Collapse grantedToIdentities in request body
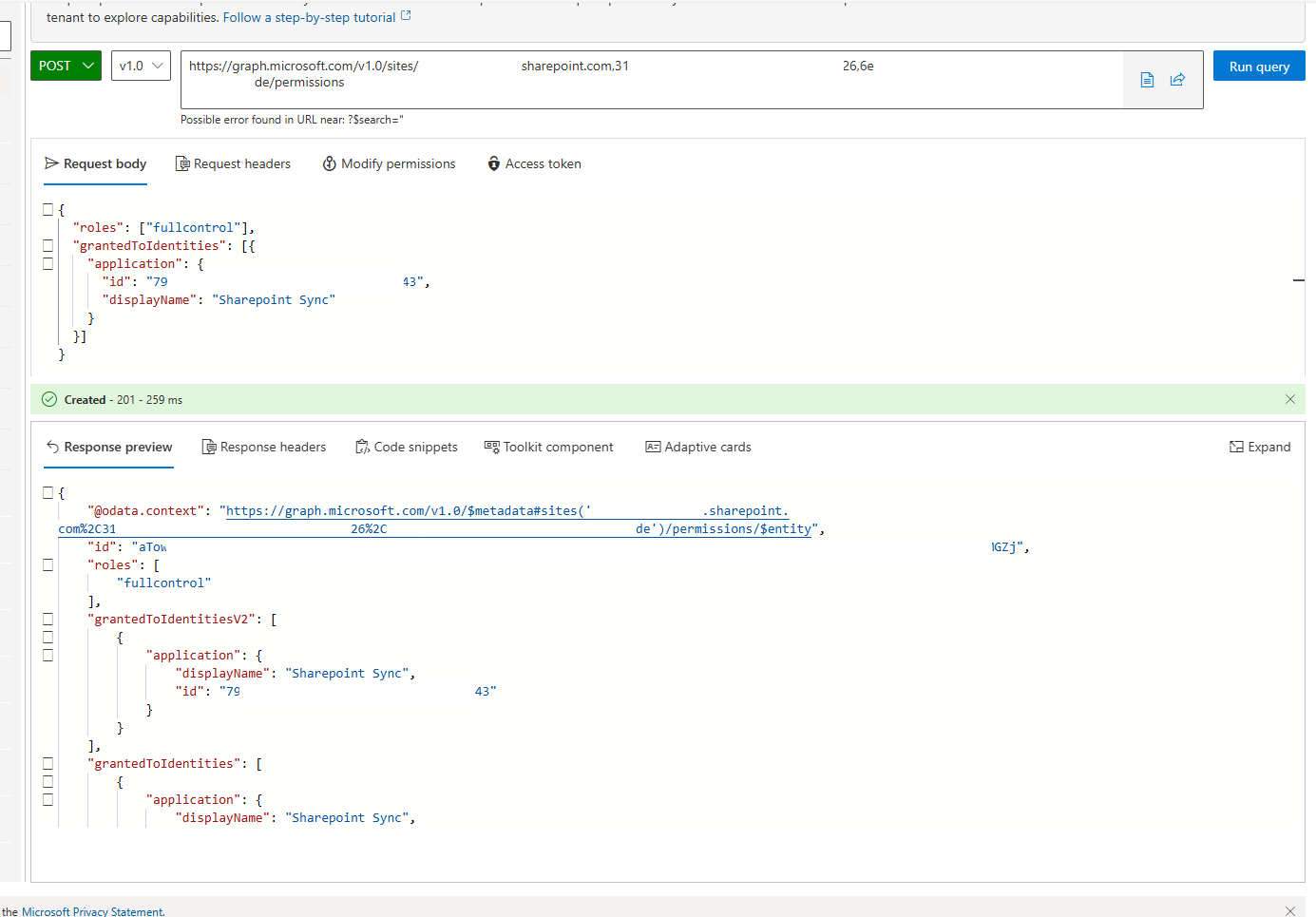The height and width of the screenshot is (917, 1316). coord(48,245)
